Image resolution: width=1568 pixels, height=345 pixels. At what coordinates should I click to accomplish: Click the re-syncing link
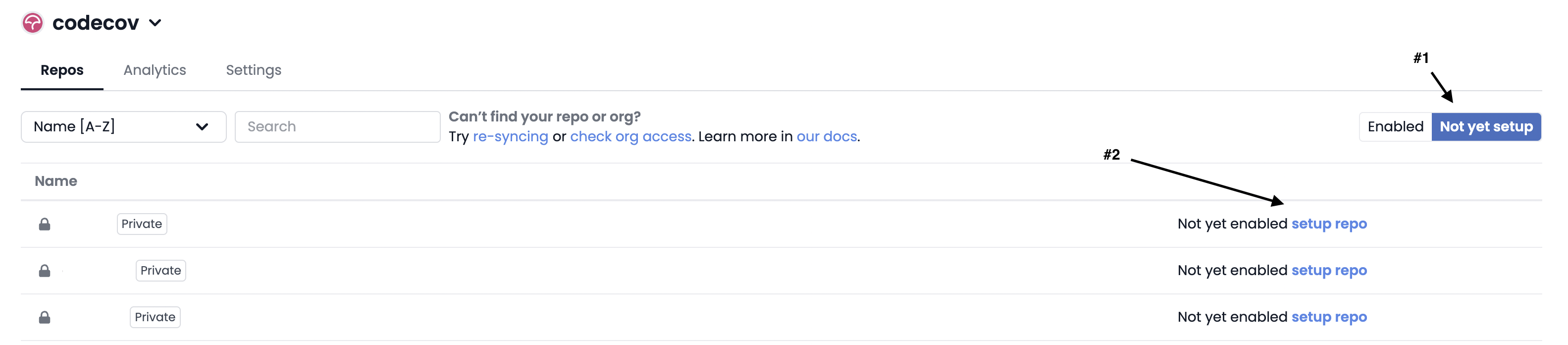510,136
